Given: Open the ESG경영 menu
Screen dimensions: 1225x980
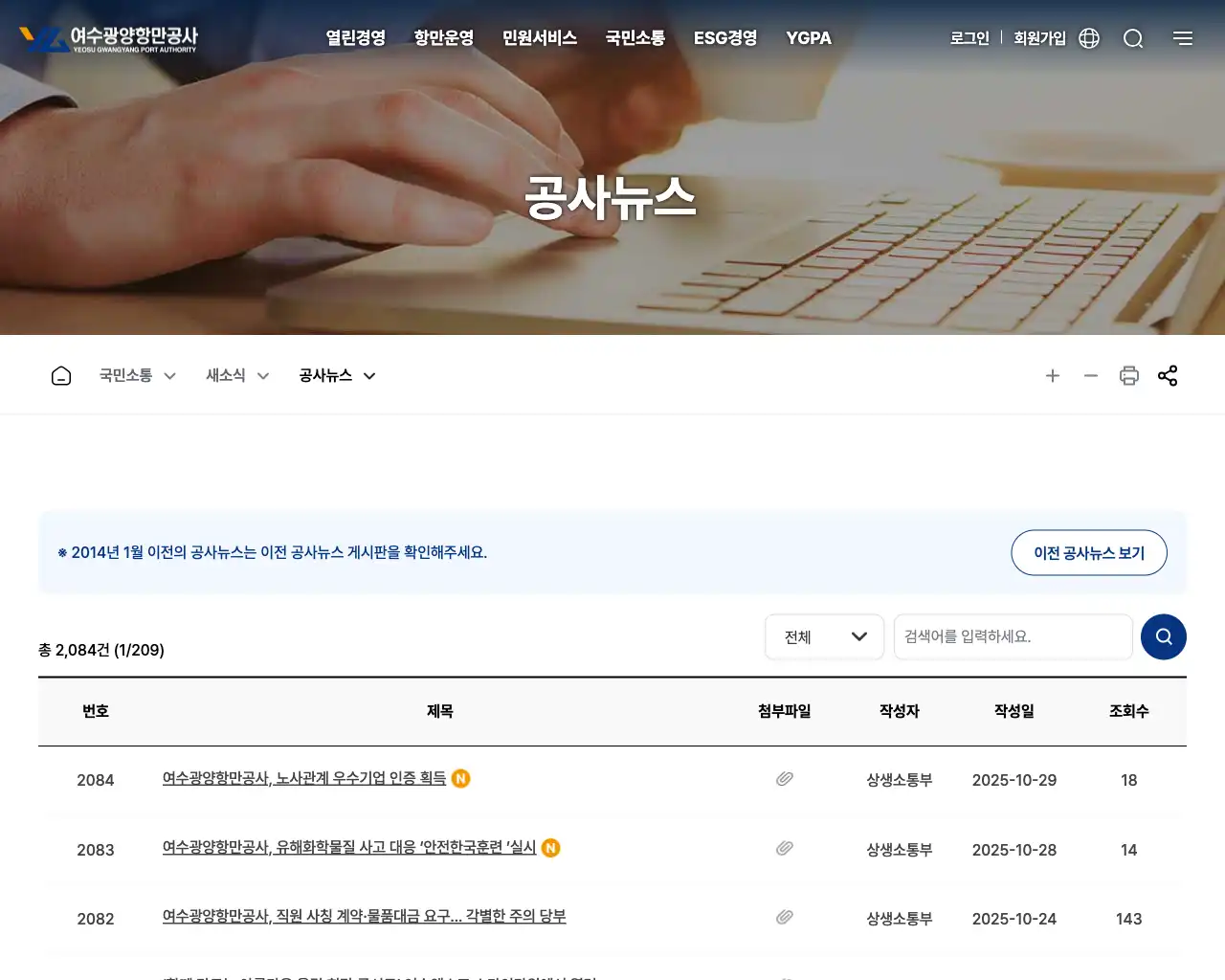Looking at the screenshot, I should point(724,38).
